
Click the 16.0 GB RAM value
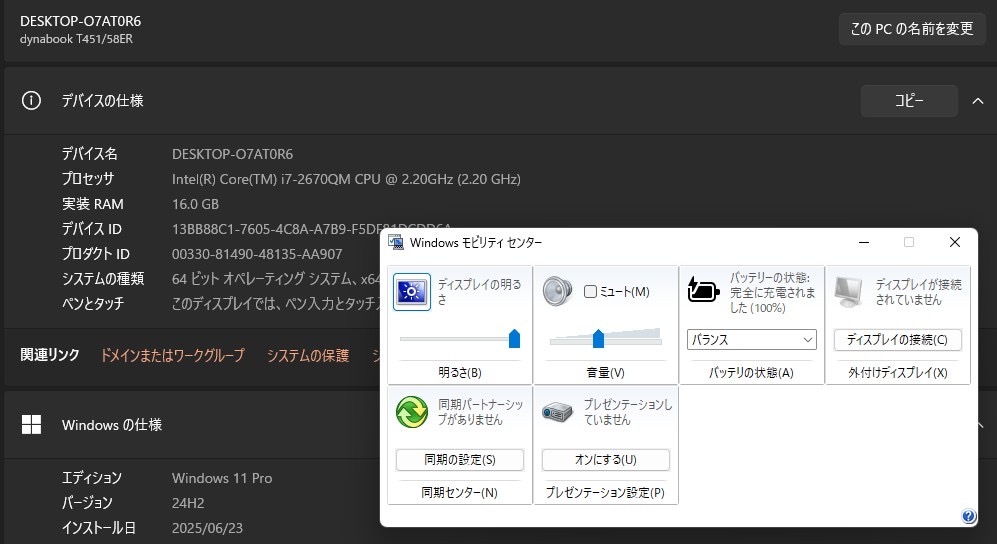coord(195,204)
